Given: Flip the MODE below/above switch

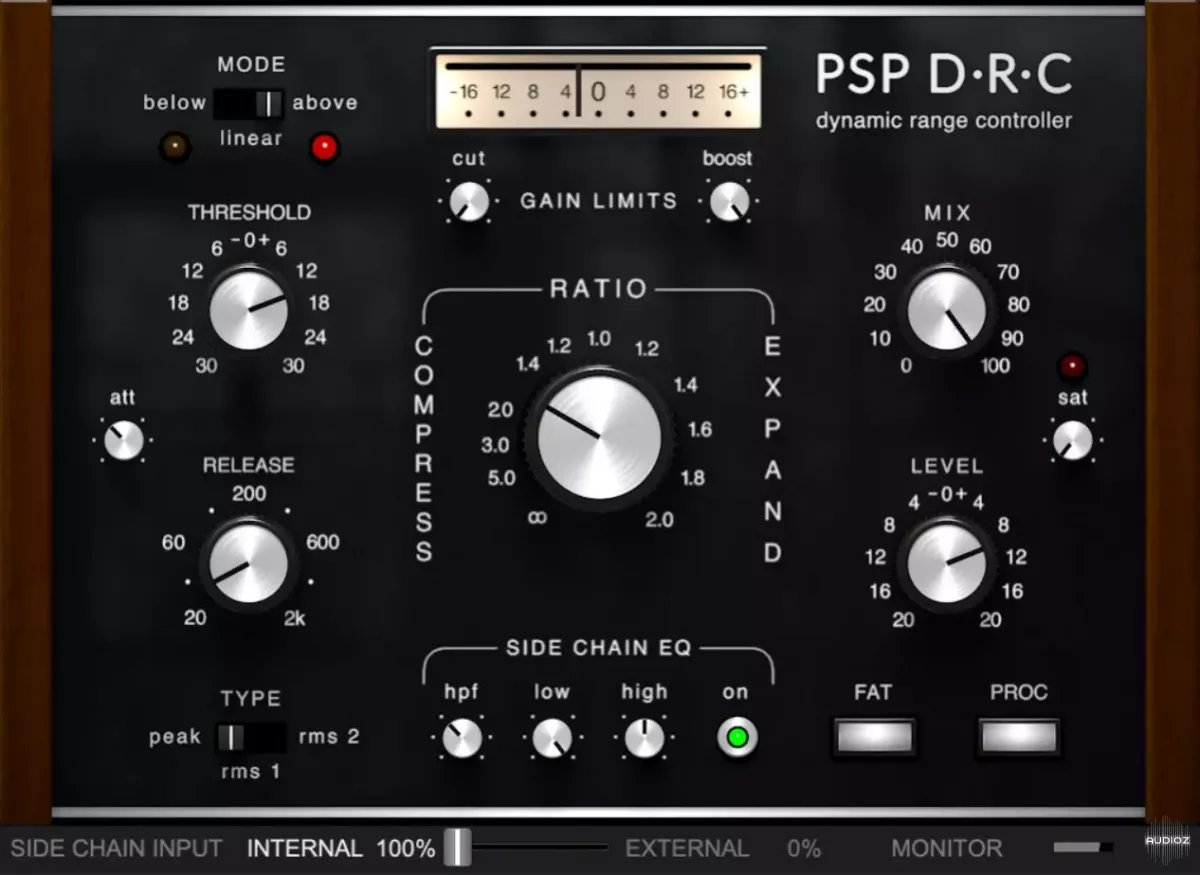Looking at the screenshot, I should click(249, 103).
